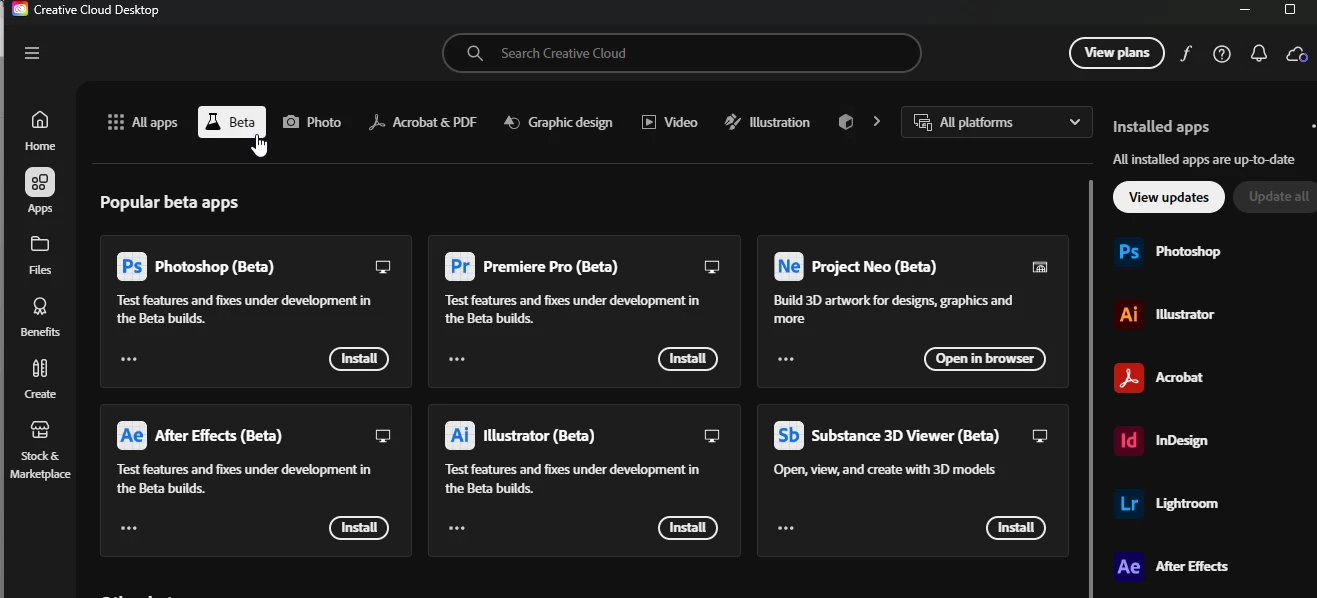Open more options for Photoshop (Beta)

129,359
